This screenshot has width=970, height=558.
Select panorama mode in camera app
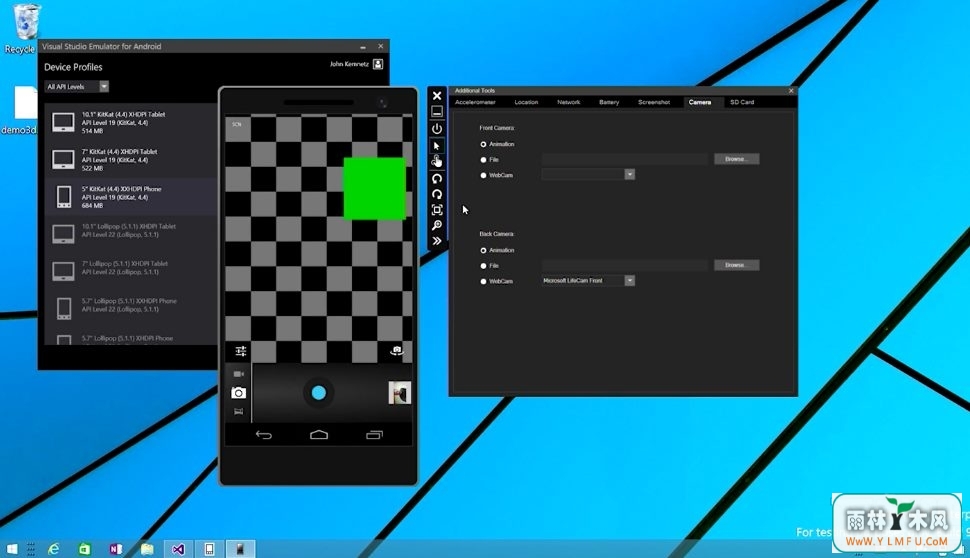239,411
